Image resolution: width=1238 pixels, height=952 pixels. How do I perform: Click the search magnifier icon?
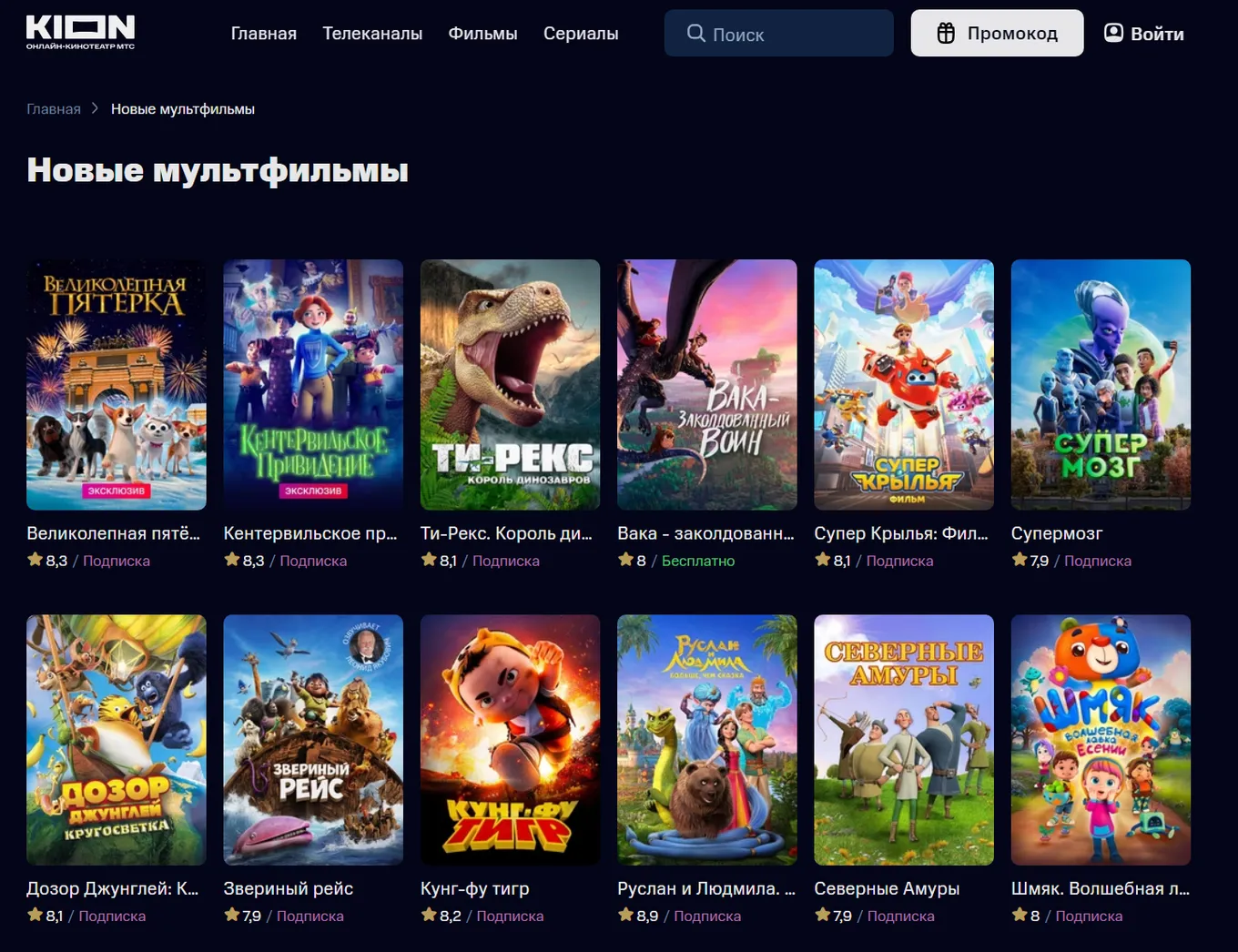click(x=696, y=34)
